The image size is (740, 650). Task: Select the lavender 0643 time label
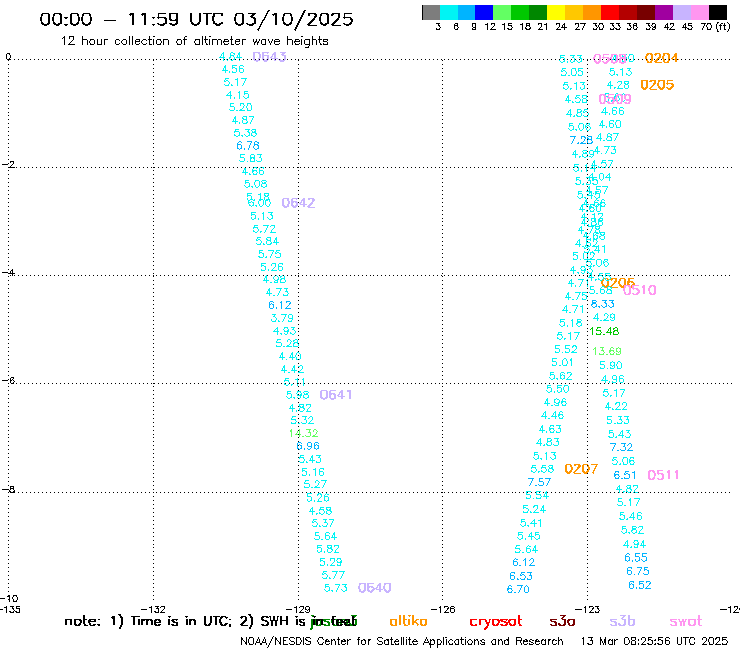click(269, 57)
